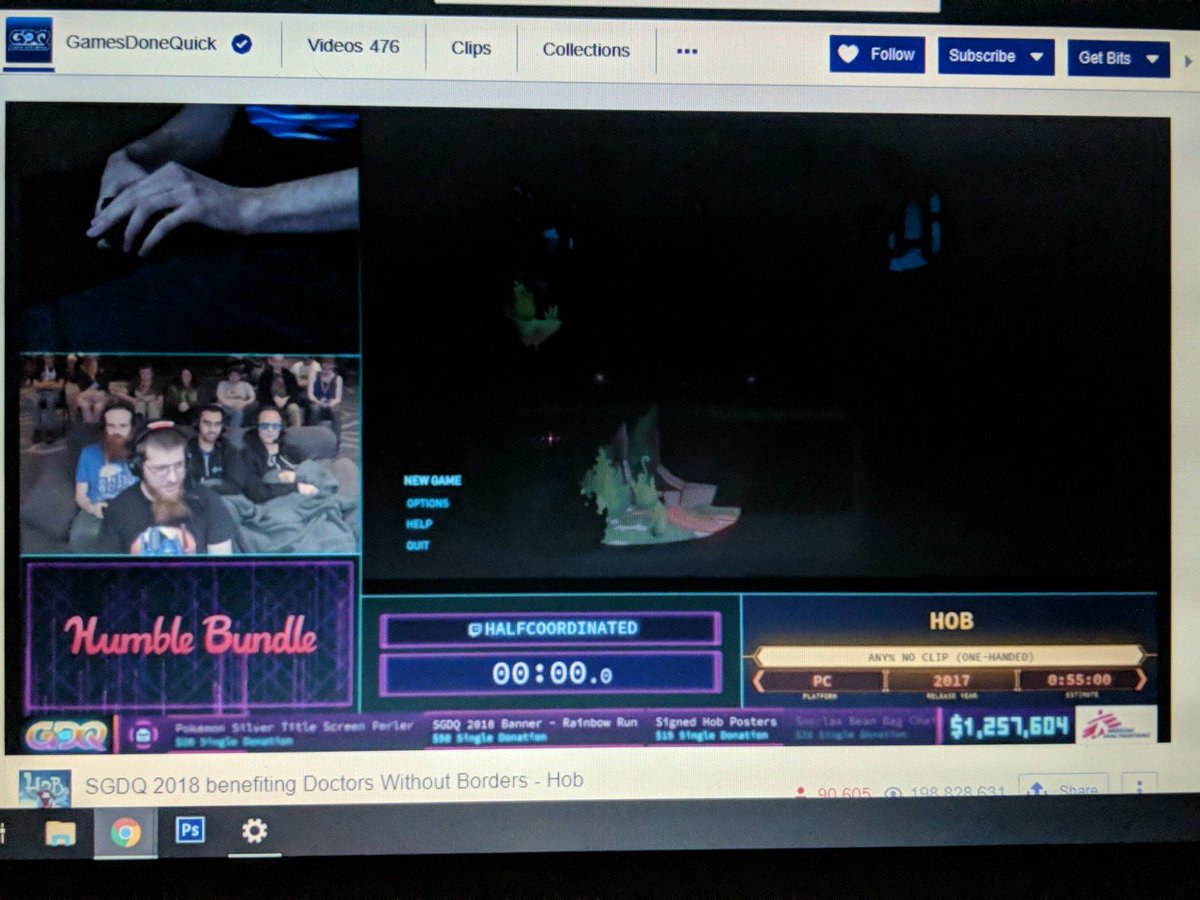Click the HOB game title in overlay
This screenshot has height=900, width=1200.
pos(950,620)
